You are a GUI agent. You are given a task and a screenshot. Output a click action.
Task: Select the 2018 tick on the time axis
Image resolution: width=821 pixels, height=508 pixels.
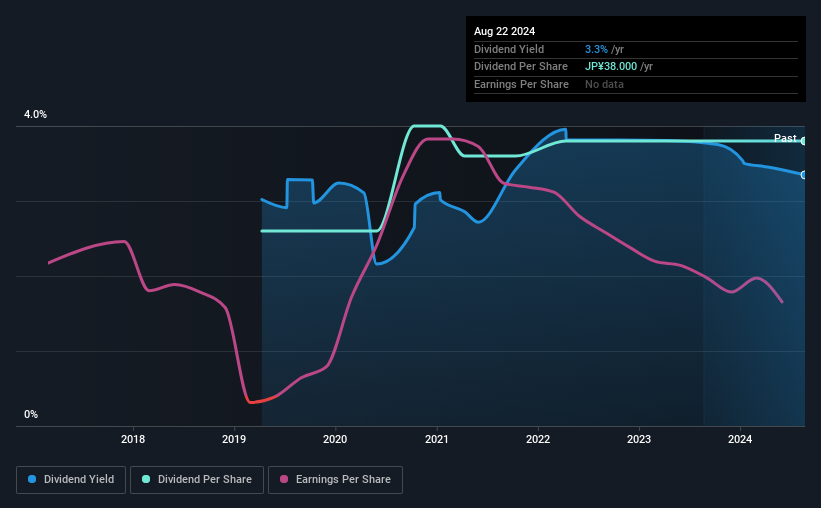(x=133, y=439)
